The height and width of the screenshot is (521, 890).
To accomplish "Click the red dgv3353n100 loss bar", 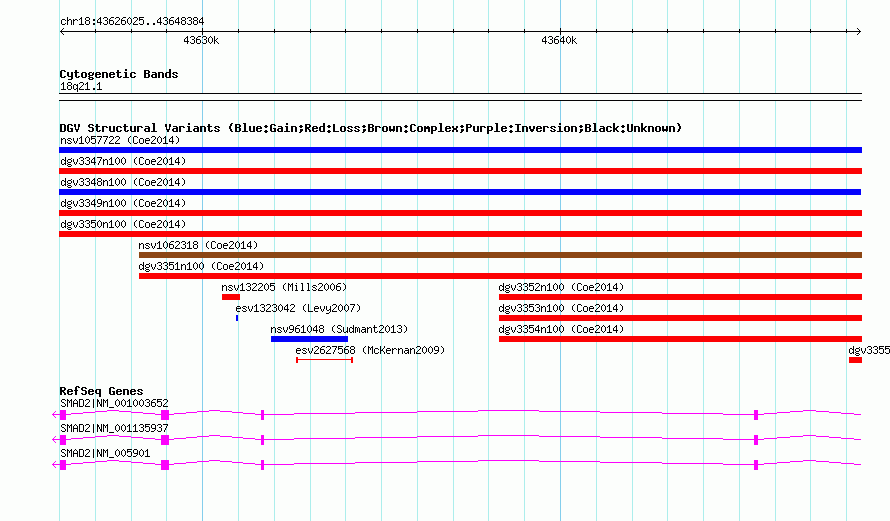I will [681, 318].
